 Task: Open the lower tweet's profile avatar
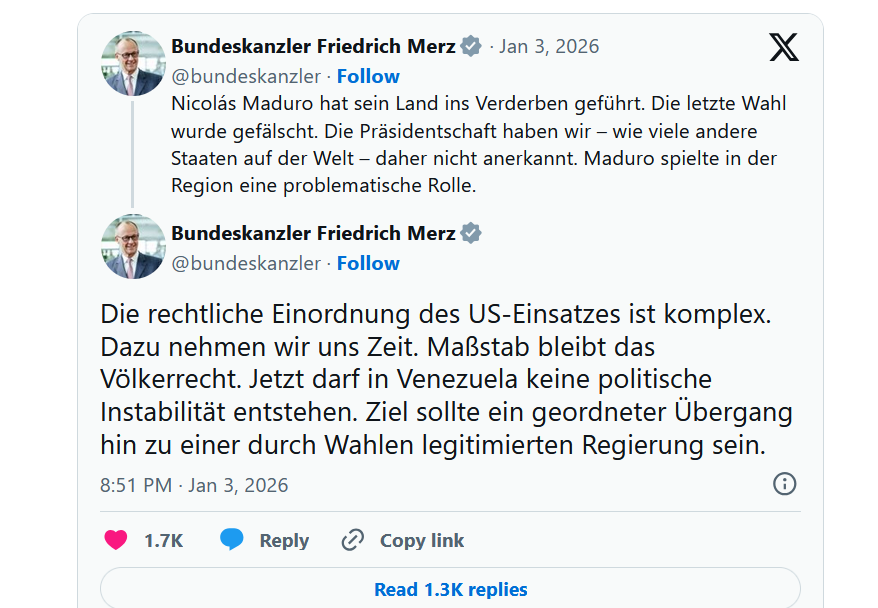[x=133, y=246]
